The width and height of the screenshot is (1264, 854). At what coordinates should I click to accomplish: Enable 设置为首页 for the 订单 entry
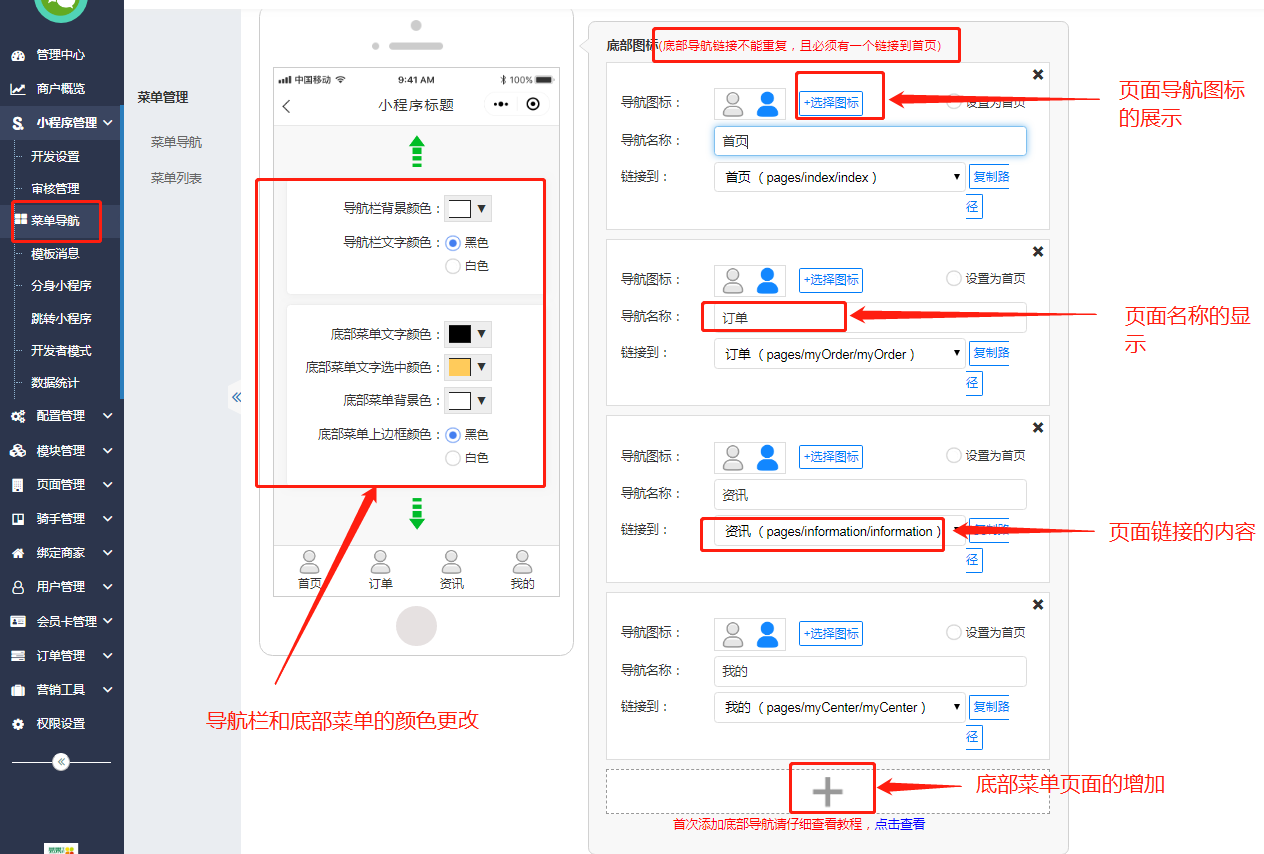[953, 278]
